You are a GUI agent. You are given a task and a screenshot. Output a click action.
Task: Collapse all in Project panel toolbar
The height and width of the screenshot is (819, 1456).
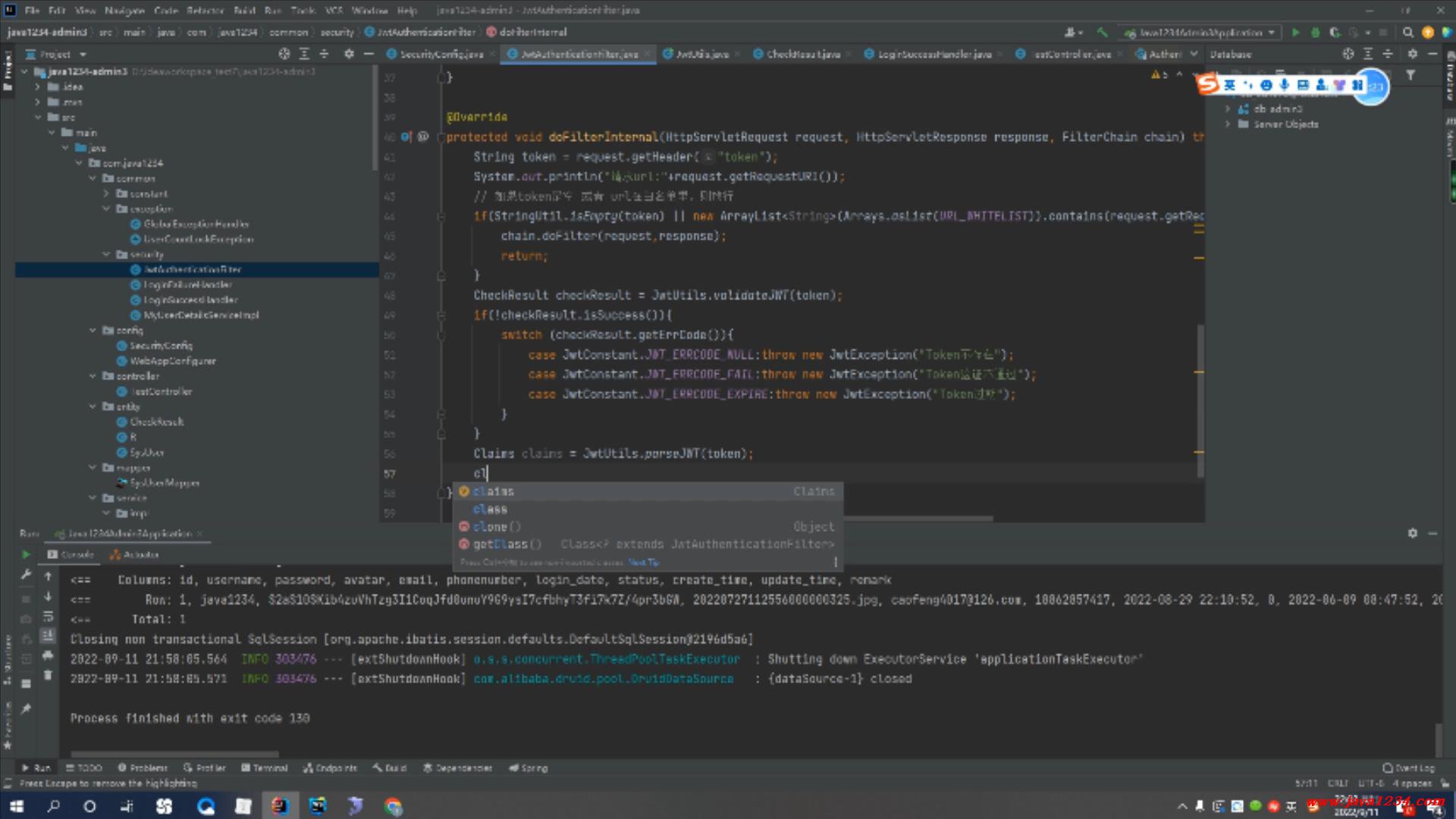[x=324, y=54]
